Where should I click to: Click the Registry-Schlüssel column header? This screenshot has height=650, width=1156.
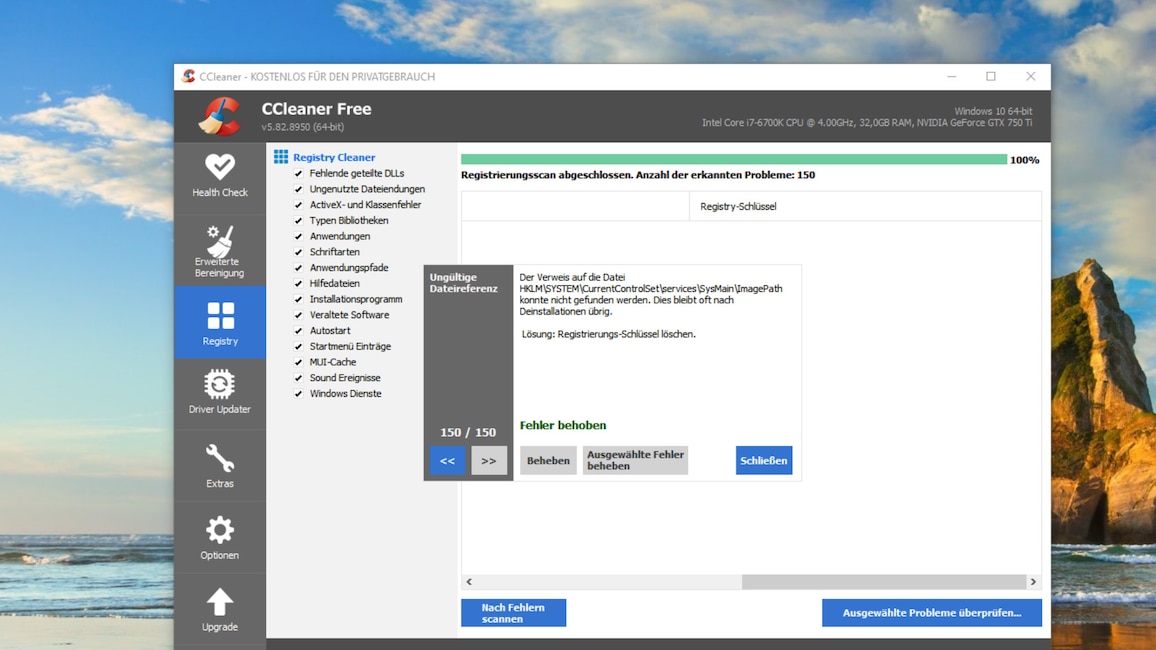pyautogui.click(x=866, y=206)
